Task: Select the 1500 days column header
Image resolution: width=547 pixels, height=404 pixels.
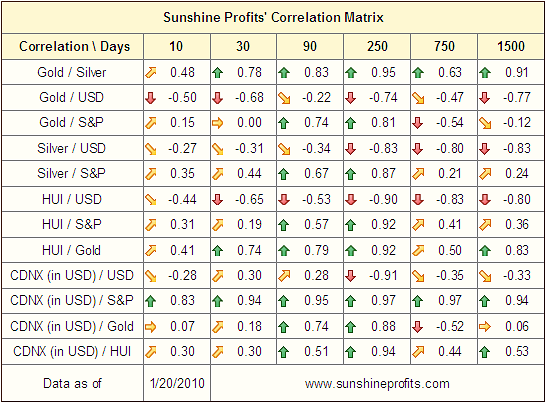Action: coord(511,46)
